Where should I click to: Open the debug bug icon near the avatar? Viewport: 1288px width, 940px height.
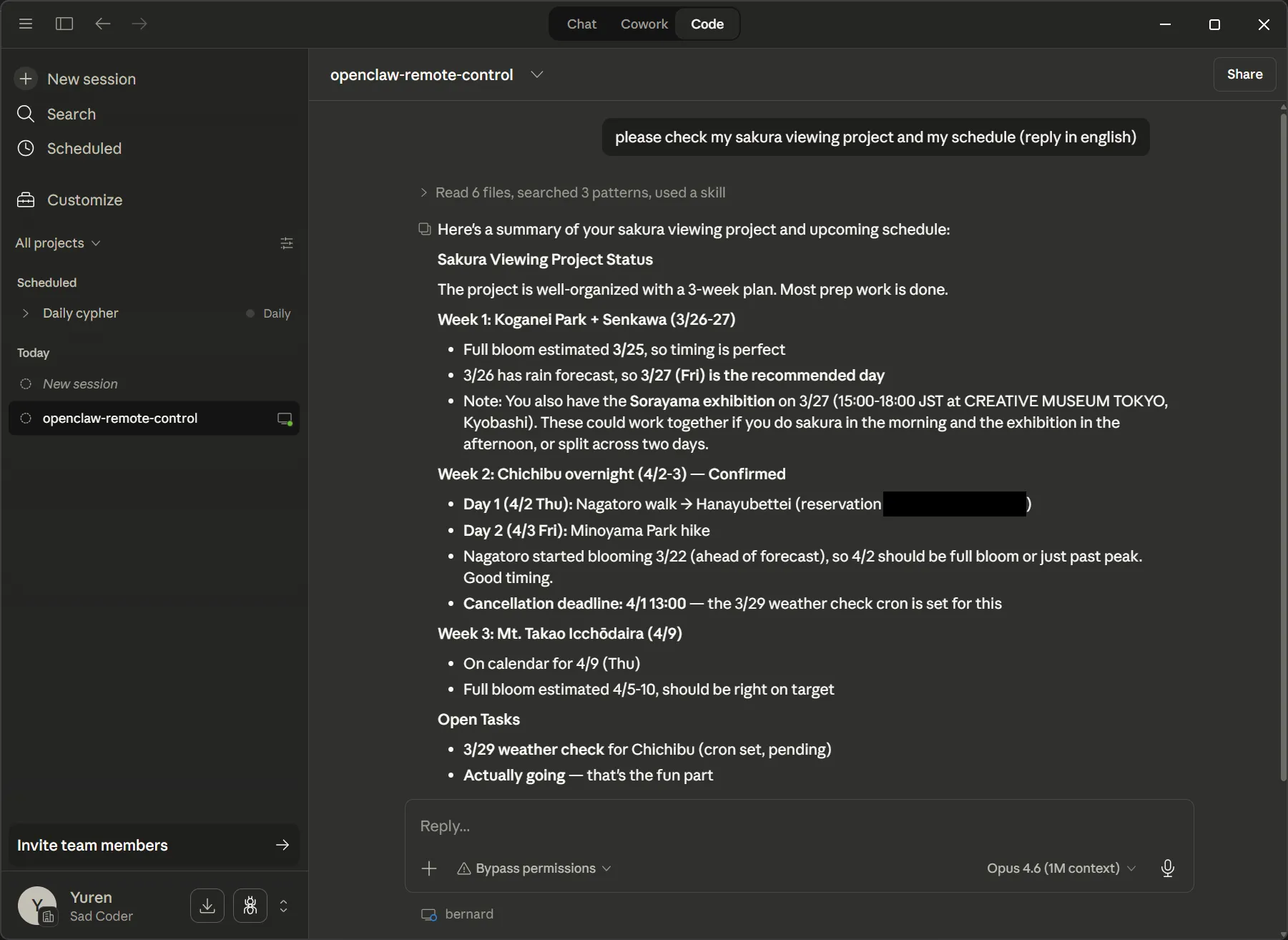point(250,906)
